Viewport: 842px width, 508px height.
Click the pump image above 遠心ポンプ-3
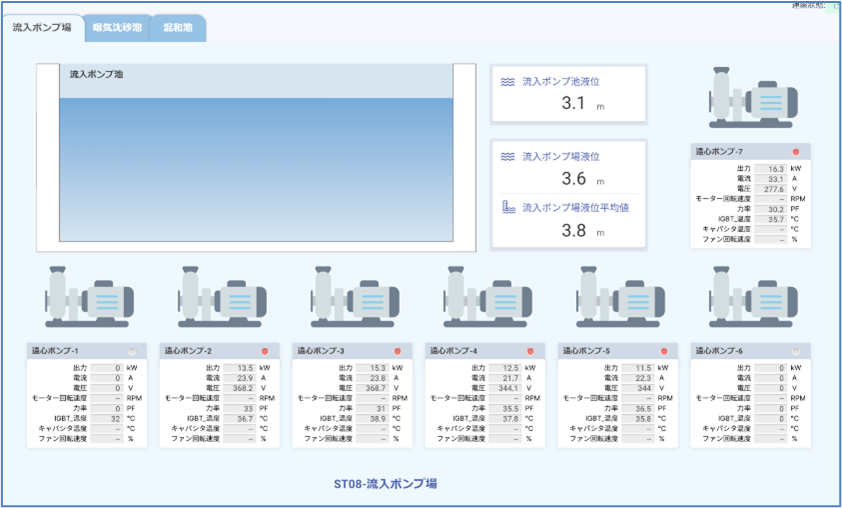(355, 296)
